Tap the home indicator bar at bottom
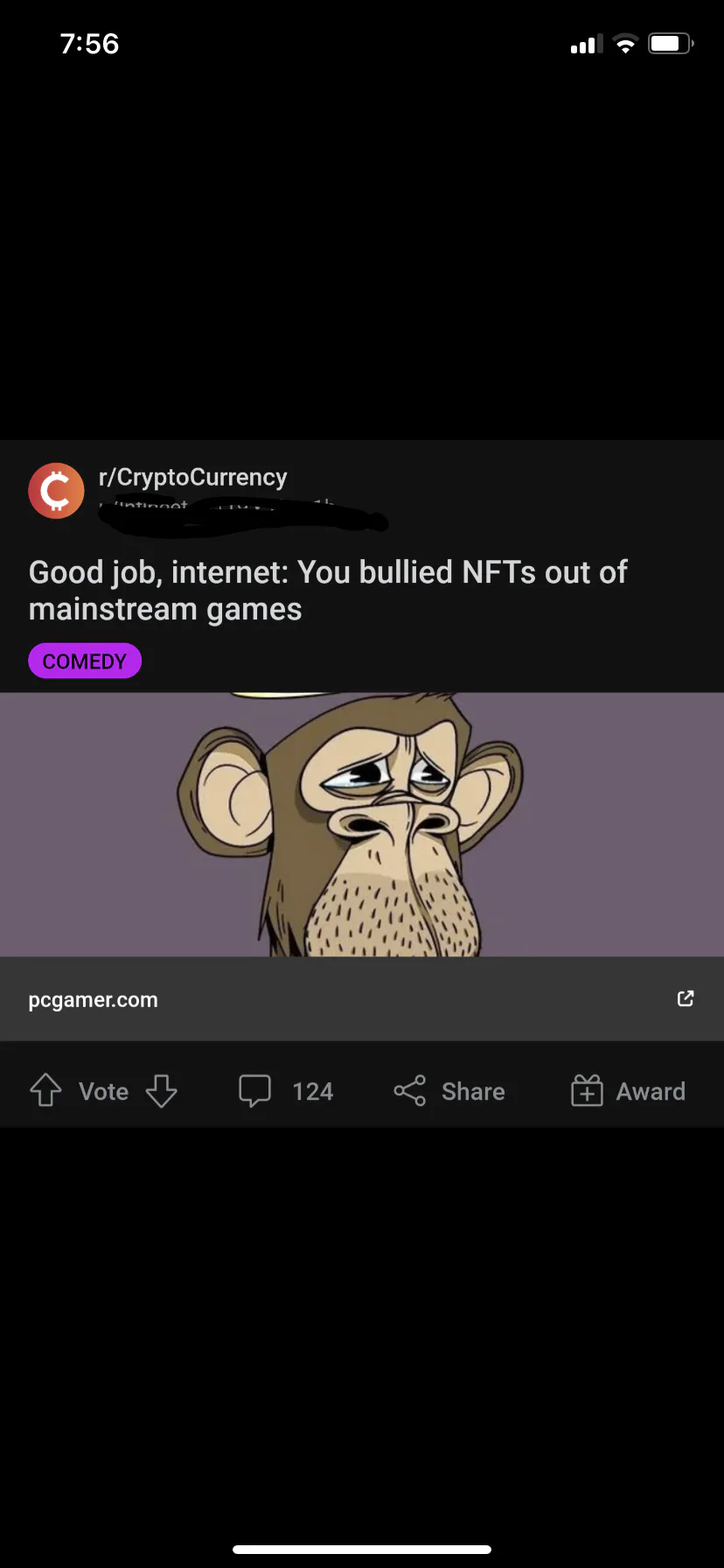724x1568 pixels. point(362,1550)
